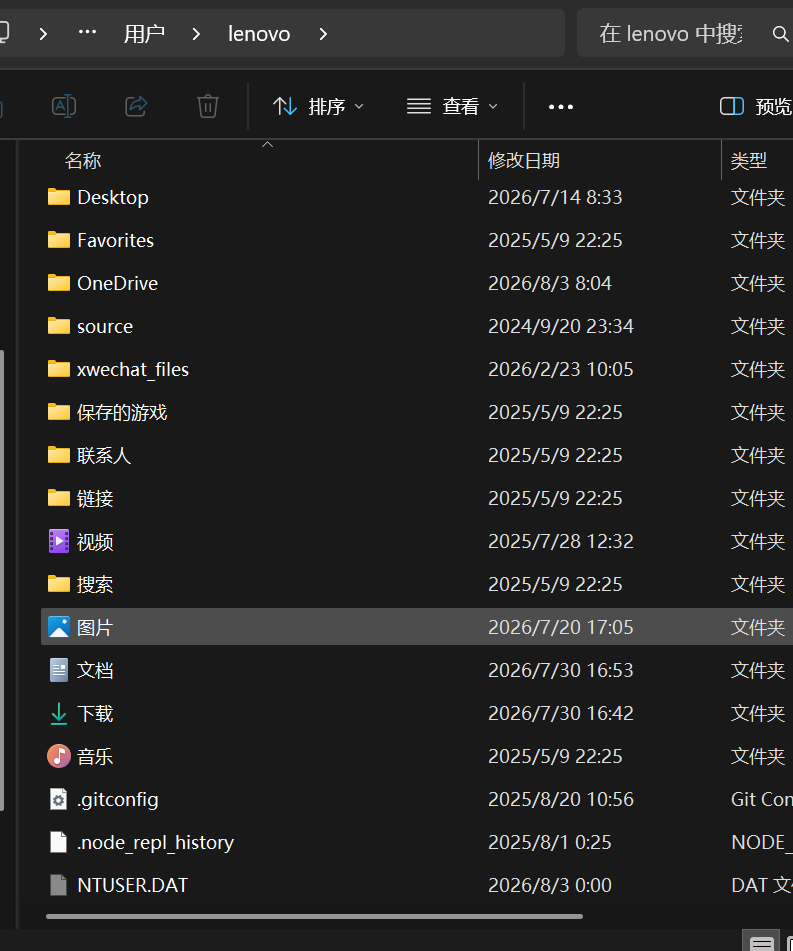Click the Git Con type cell
Image resolution: width=793 pixels, height=951 pixels.
point(761,800)
